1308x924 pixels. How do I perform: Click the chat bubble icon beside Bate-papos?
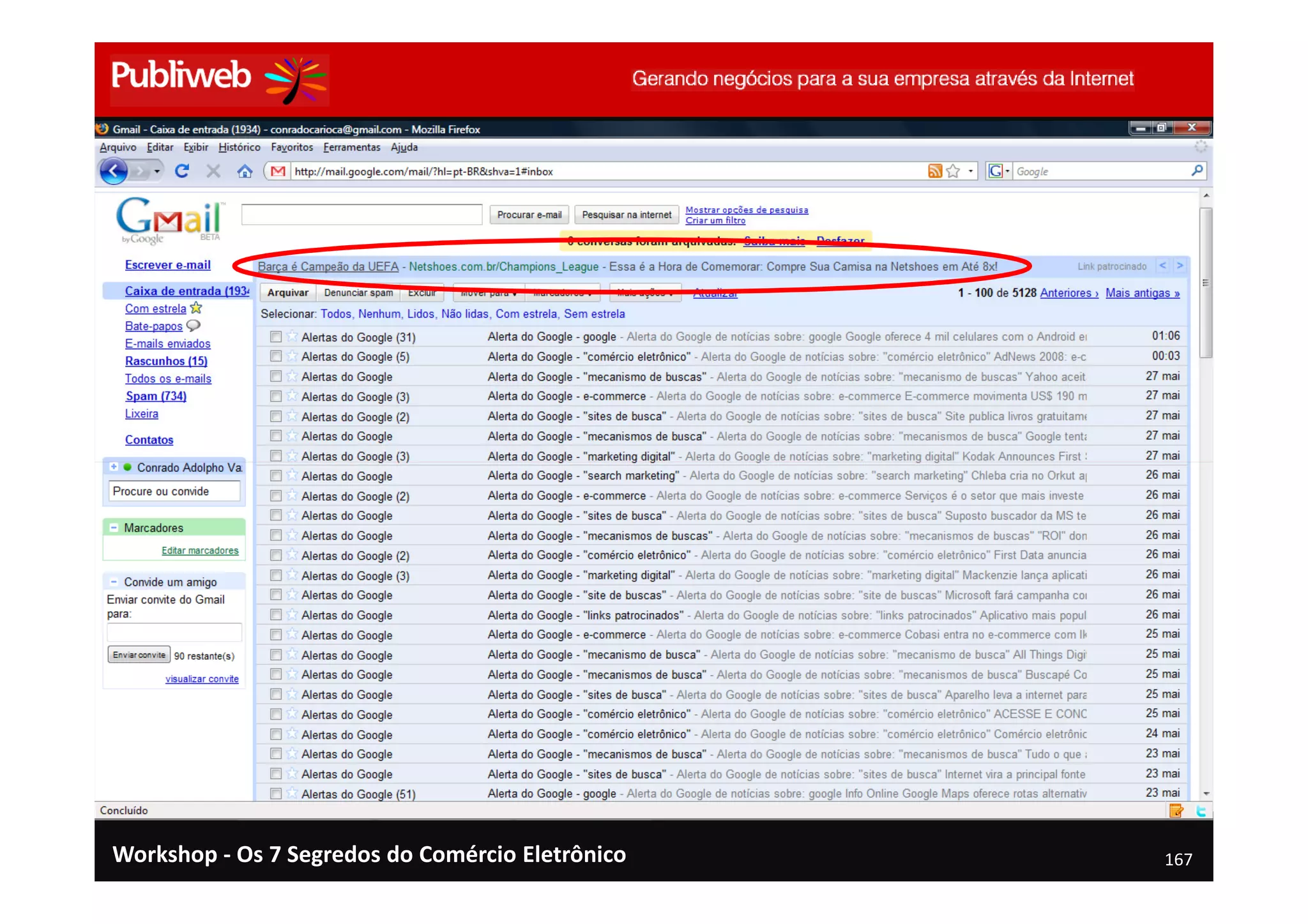[193, 326]
